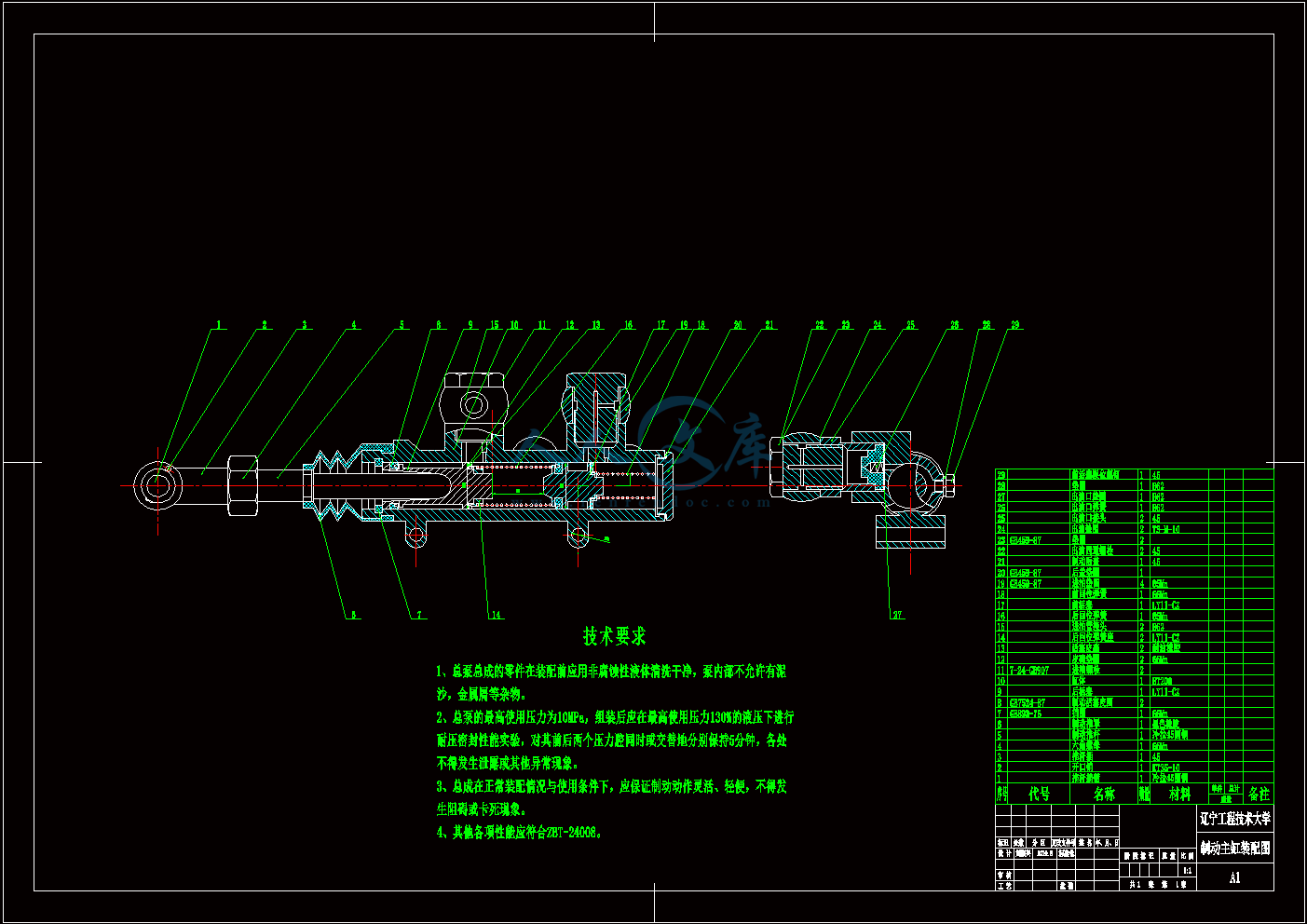Viewport: 1307px width, 924px height.
Task: Click the 名称 column header
Action: [1104, 794]
